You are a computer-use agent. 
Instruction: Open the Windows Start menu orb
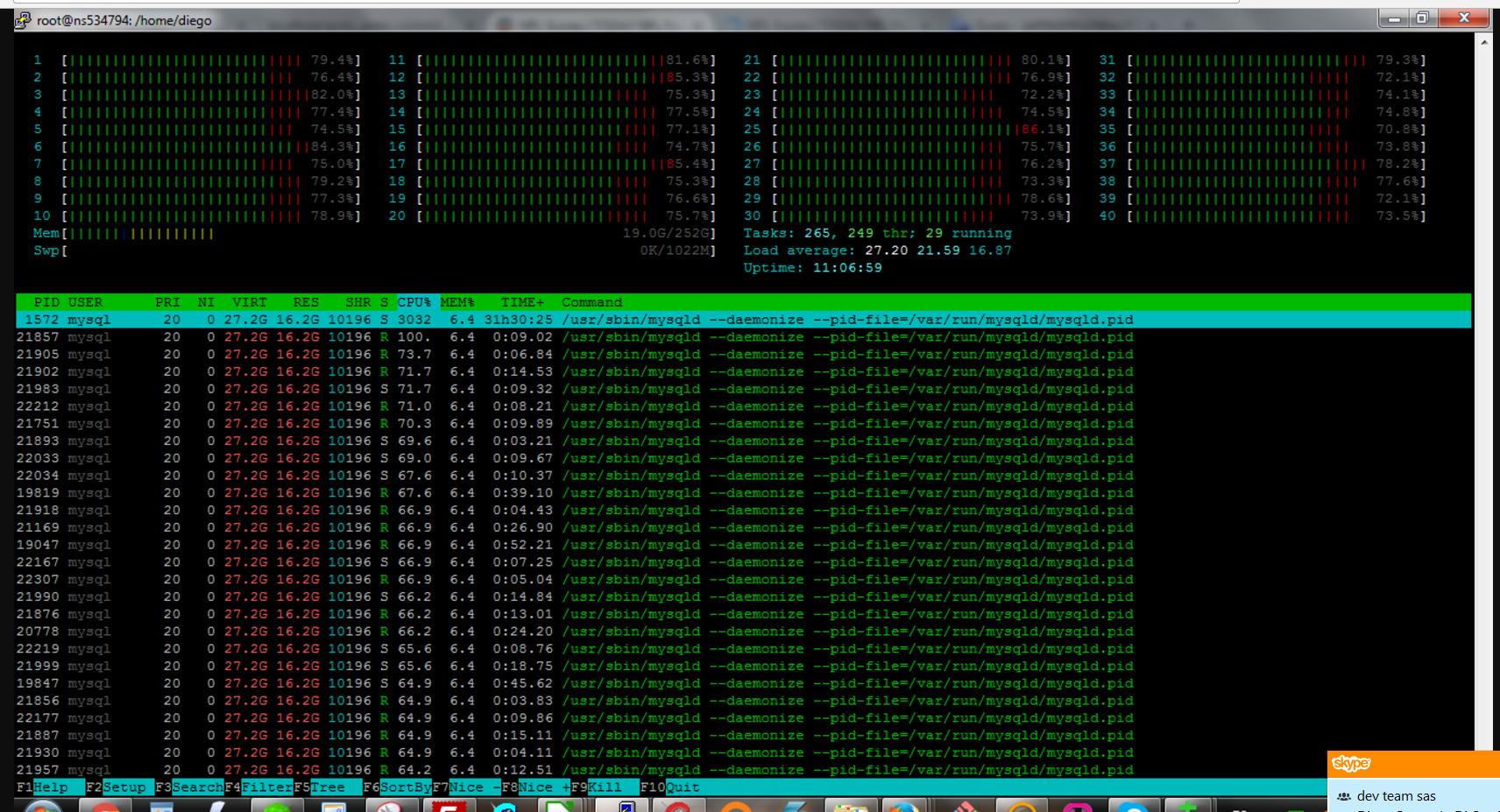(42, 804)
